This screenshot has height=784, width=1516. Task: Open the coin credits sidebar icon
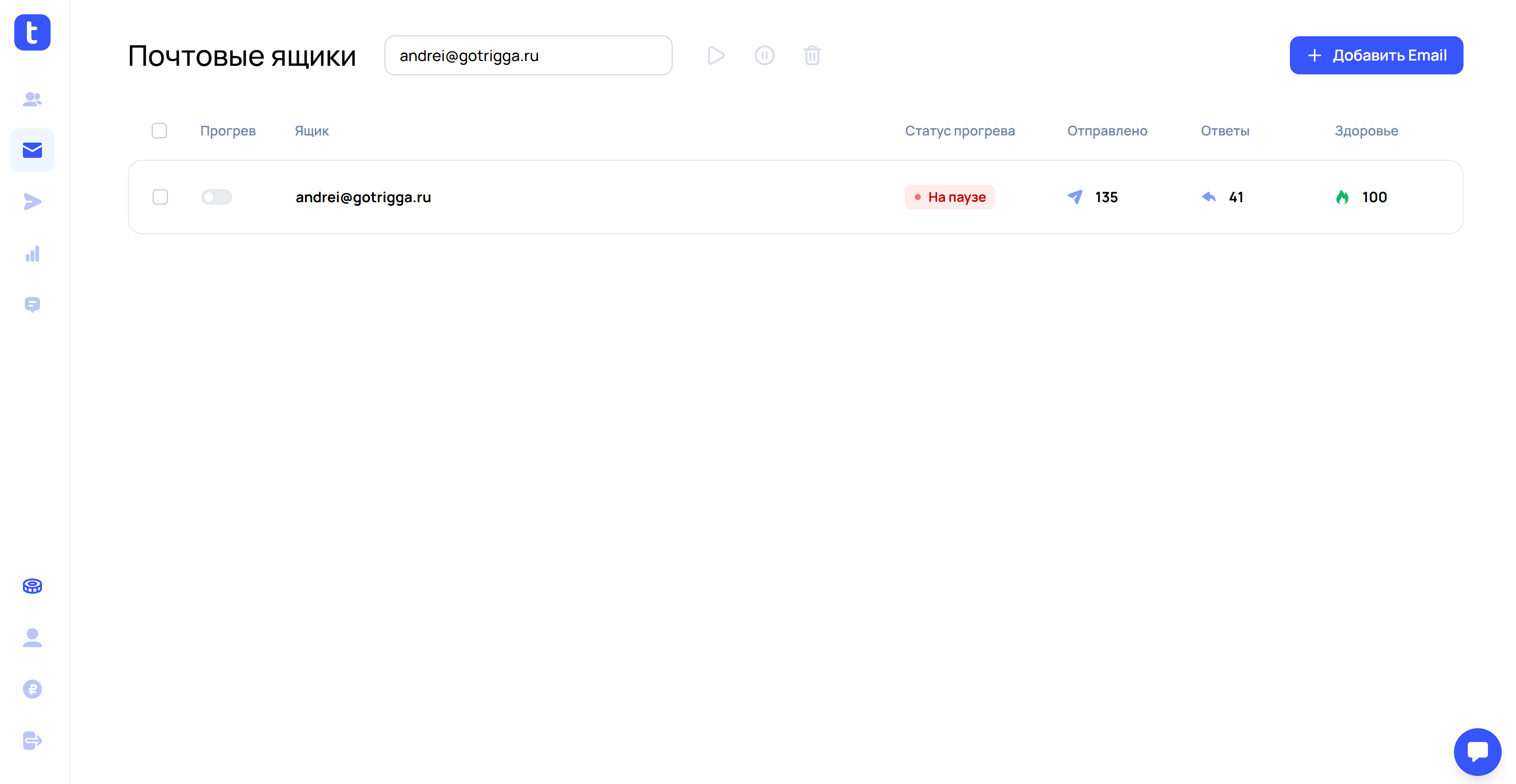tap(32, 586)
